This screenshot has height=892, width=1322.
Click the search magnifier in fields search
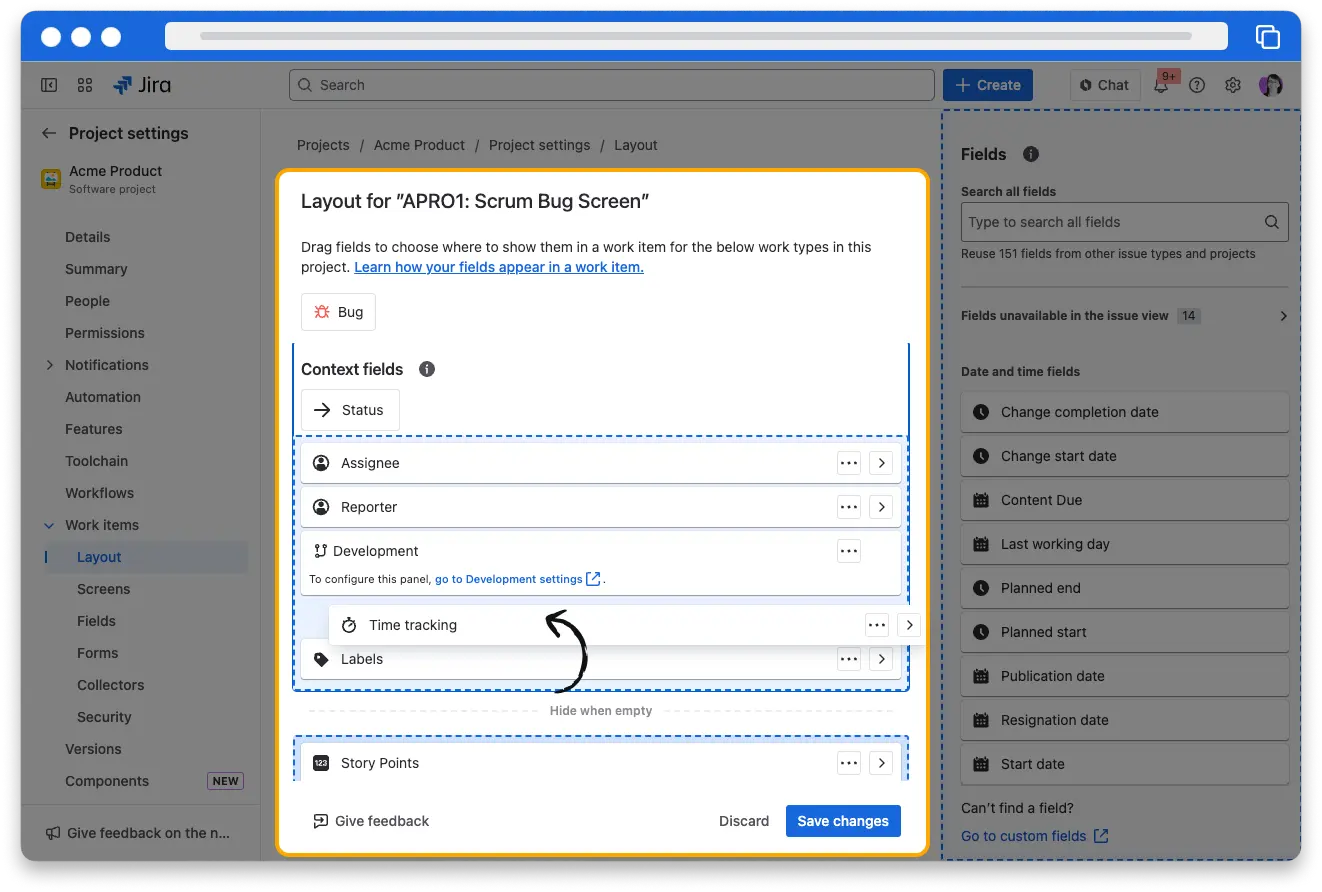[x=1272, y=222]
